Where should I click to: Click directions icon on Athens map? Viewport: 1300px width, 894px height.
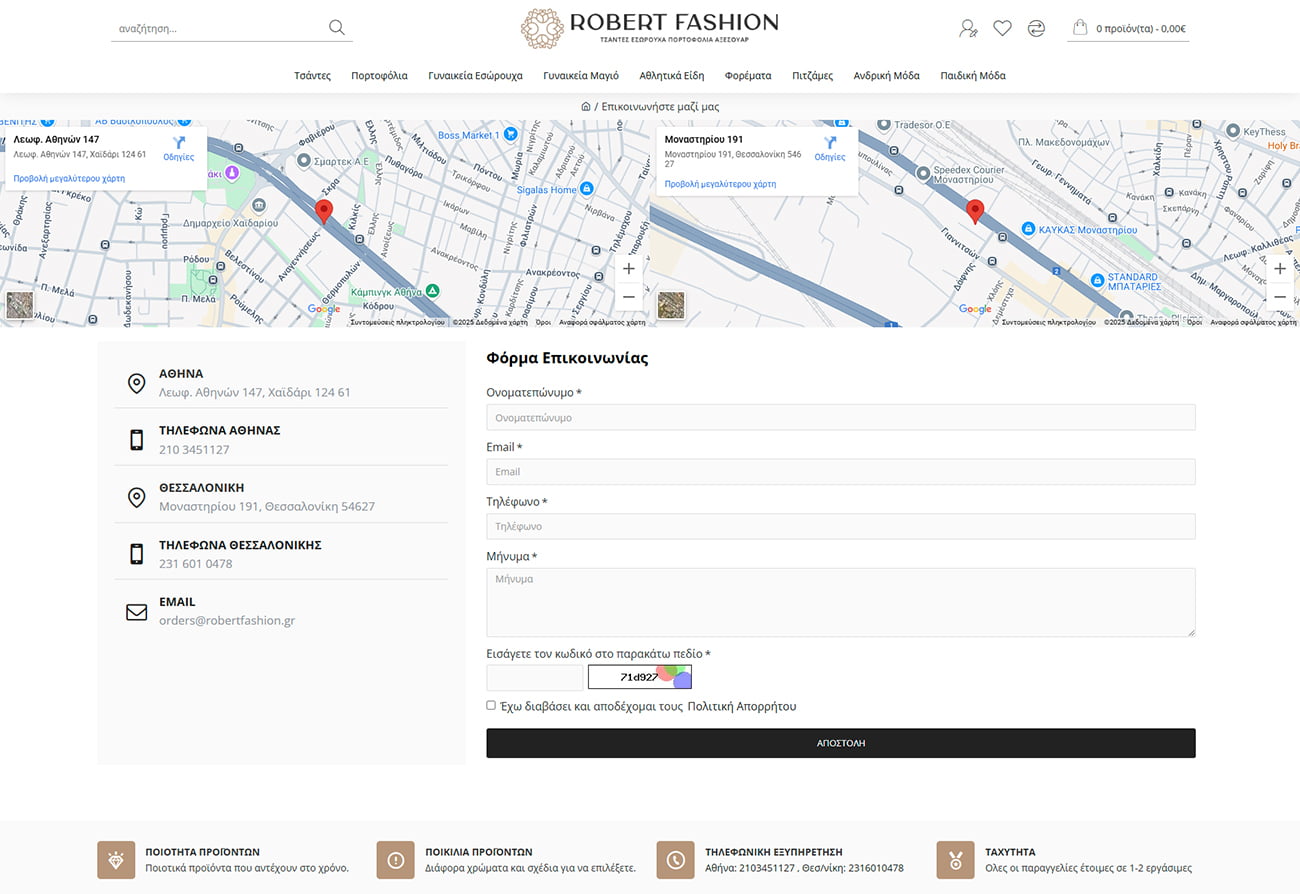tap(179, 143)
